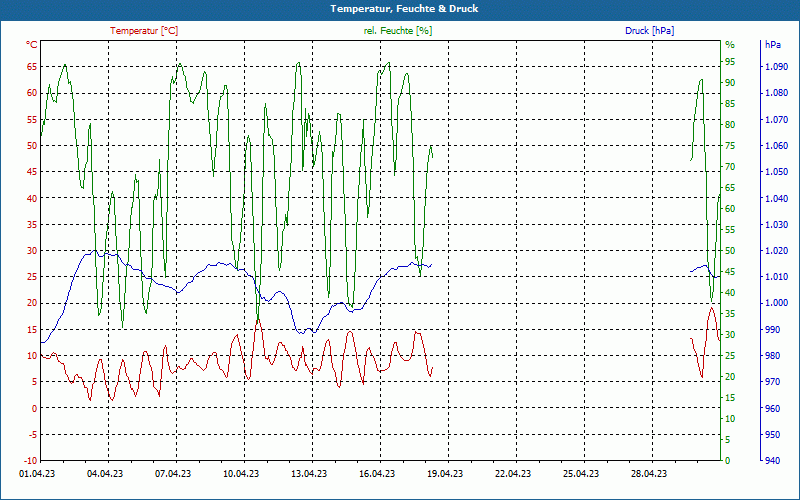
Task: Click the blue 'hPa' axis unit label
Action: [x=773, y=45]
